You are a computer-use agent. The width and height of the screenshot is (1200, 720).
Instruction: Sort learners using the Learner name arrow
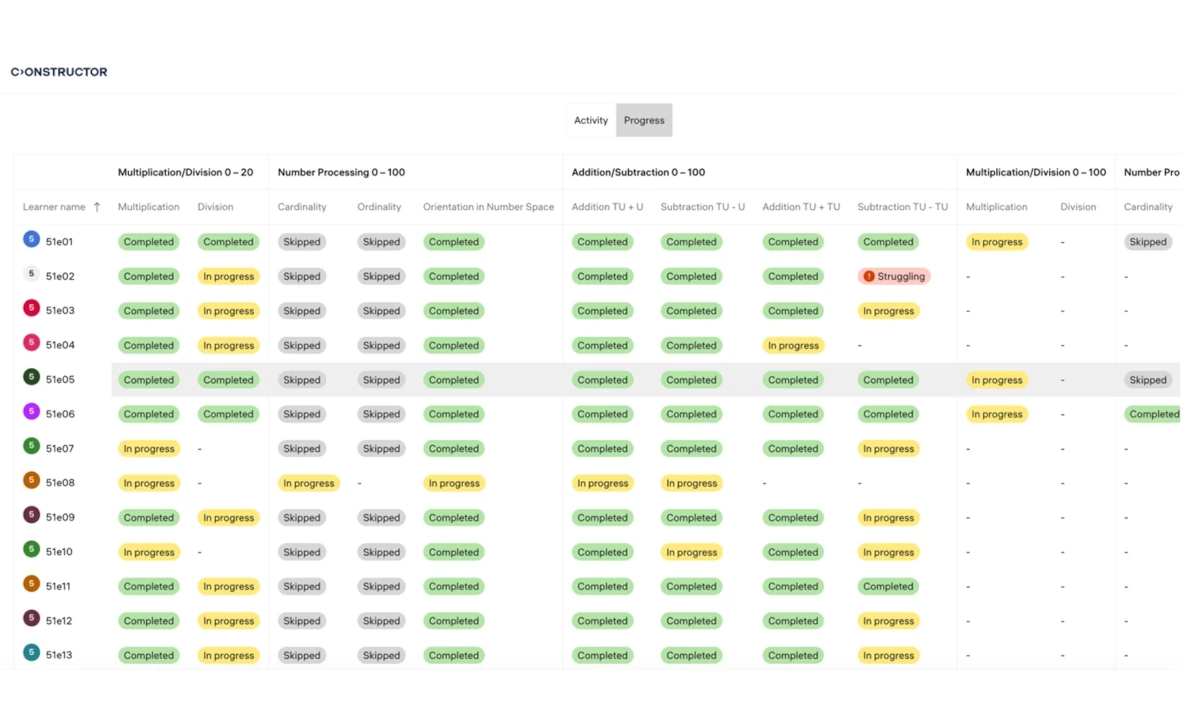point(97,207)
